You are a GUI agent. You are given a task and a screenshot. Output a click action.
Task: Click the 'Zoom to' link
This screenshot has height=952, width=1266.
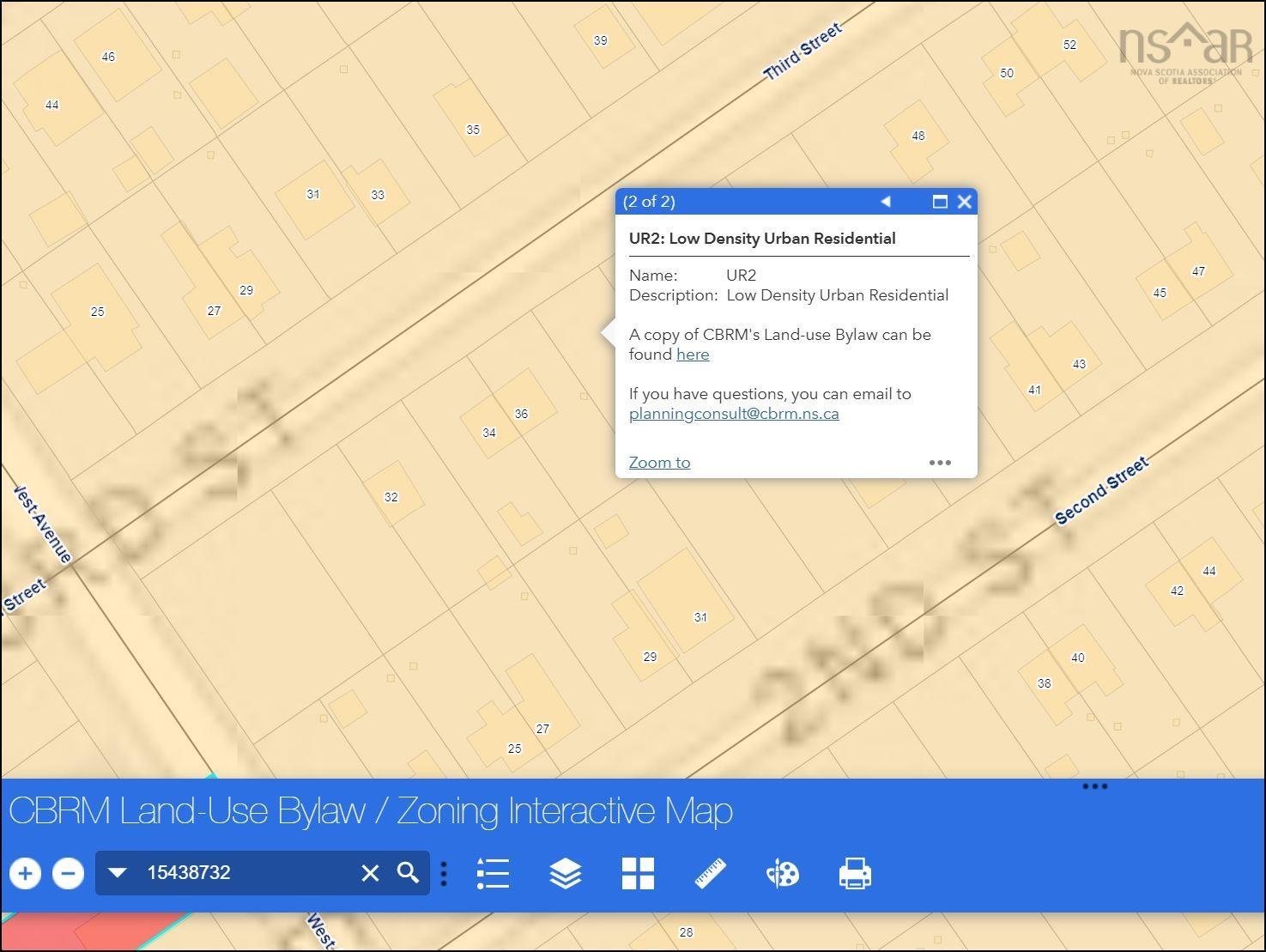tap(659, 463)
